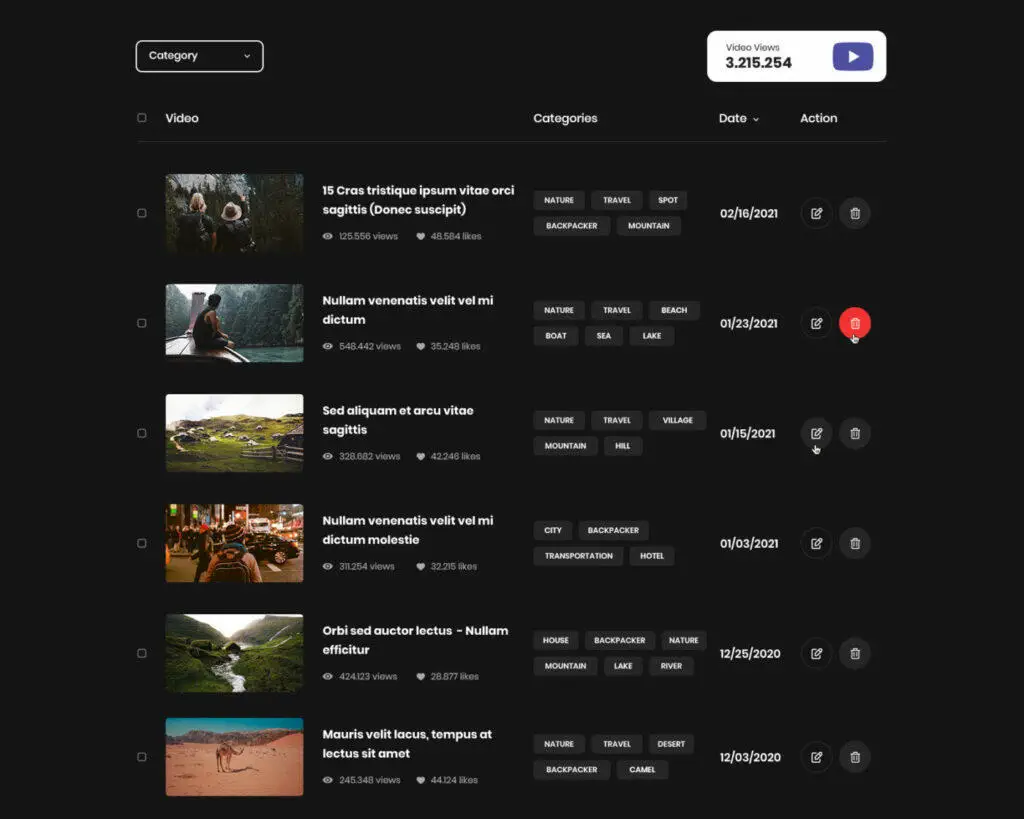Open the Category dropdown filter
Viewport: 1024px width, 819px height.
(199, 56)
